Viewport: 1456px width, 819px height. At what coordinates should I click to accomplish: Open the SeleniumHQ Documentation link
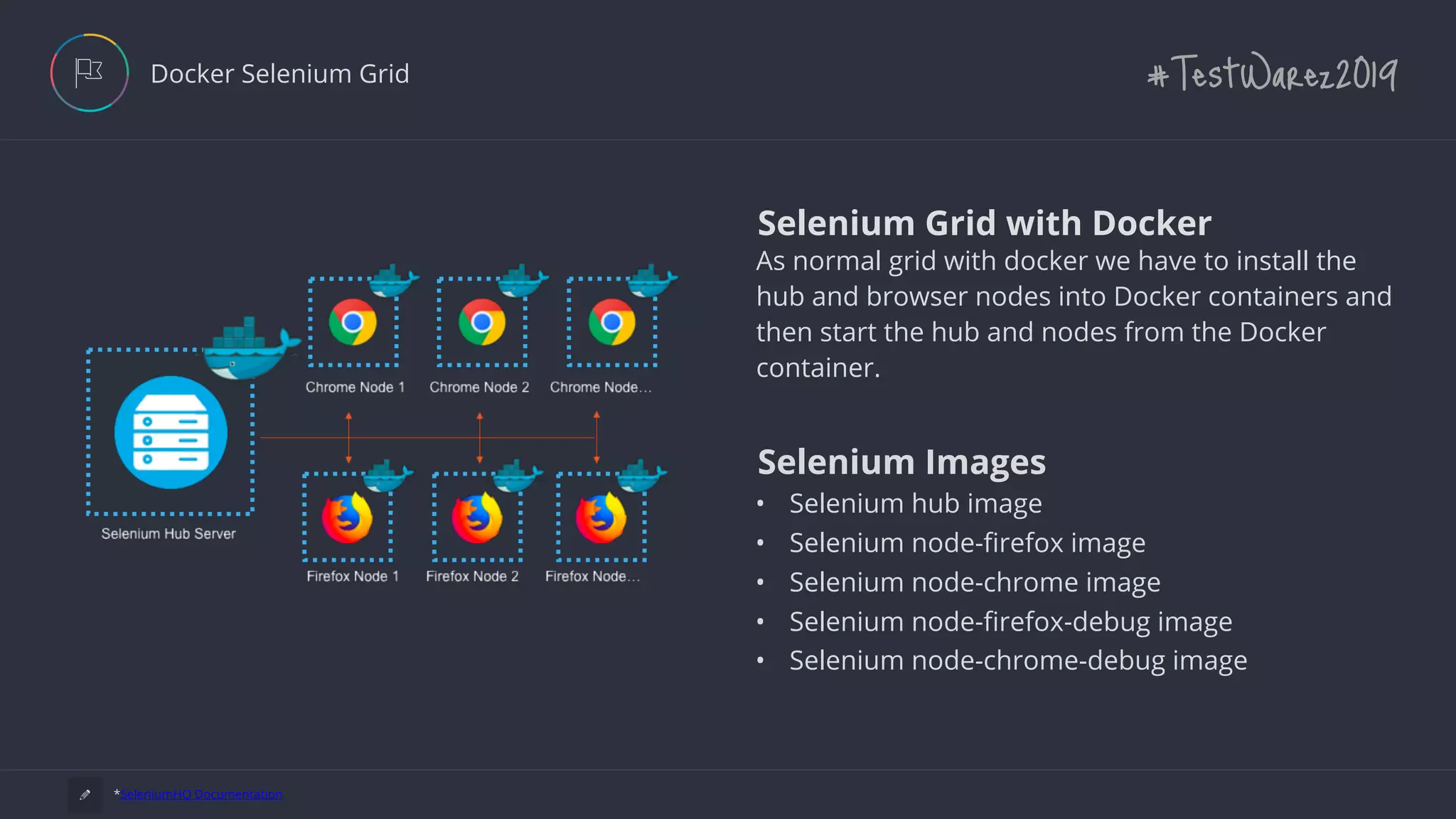201,794
